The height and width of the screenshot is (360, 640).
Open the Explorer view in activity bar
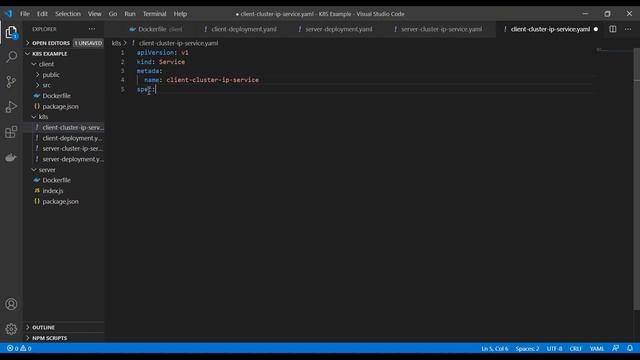coord(11,32)
